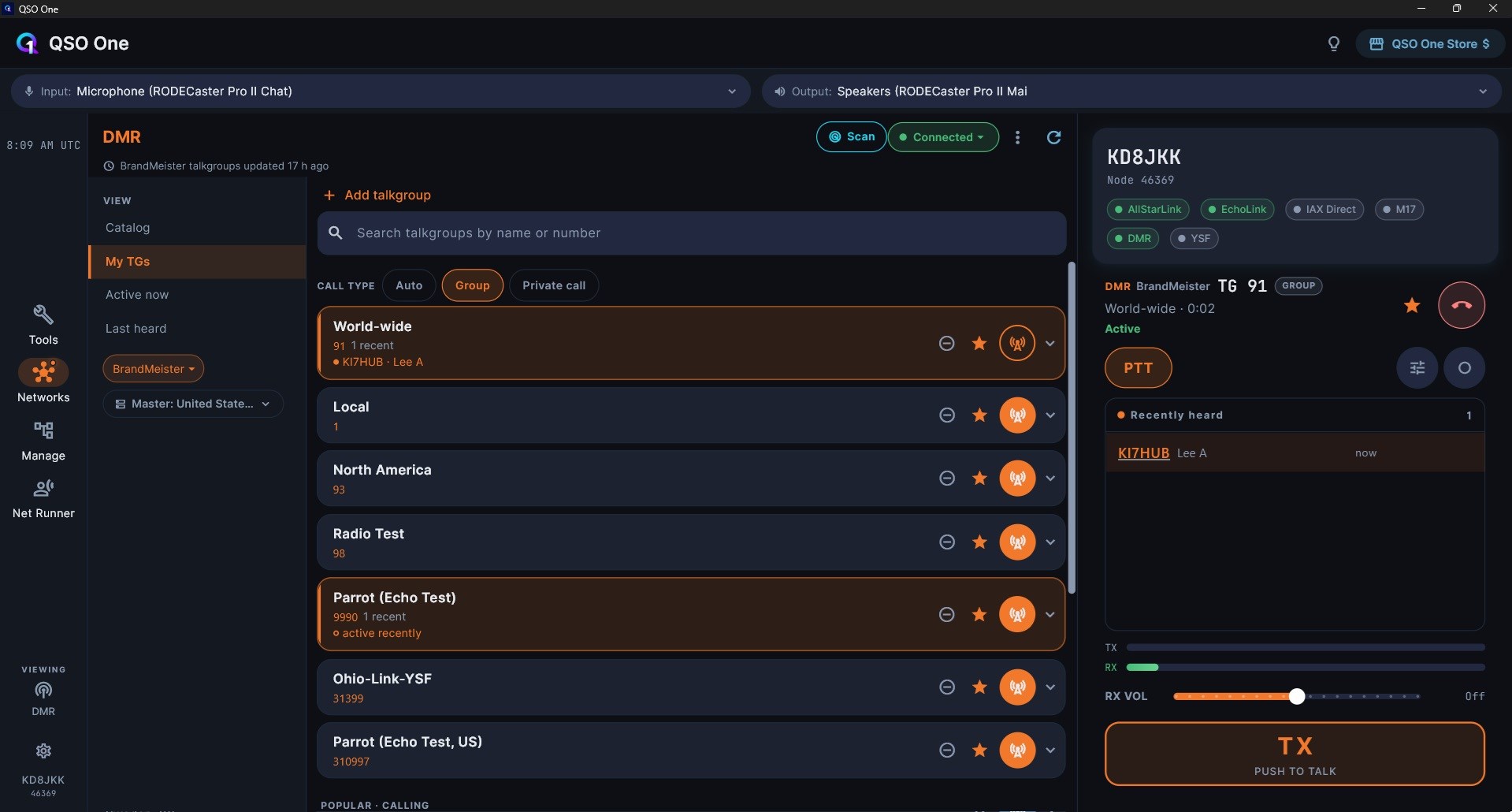This screenshot has height=812, width=1512.
Task: Click the lightbulb tips icon
Action: [x=1333, y=43]
